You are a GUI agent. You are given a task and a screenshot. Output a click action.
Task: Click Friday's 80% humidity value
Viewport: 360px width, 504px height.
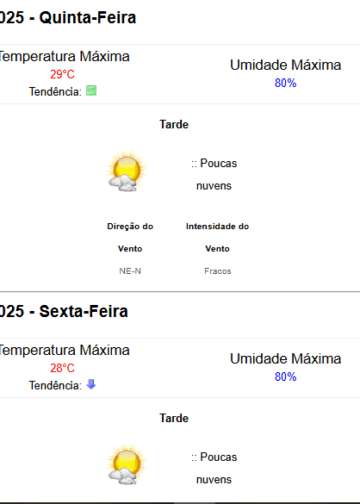pyautogui.click(x=285, y=376)
